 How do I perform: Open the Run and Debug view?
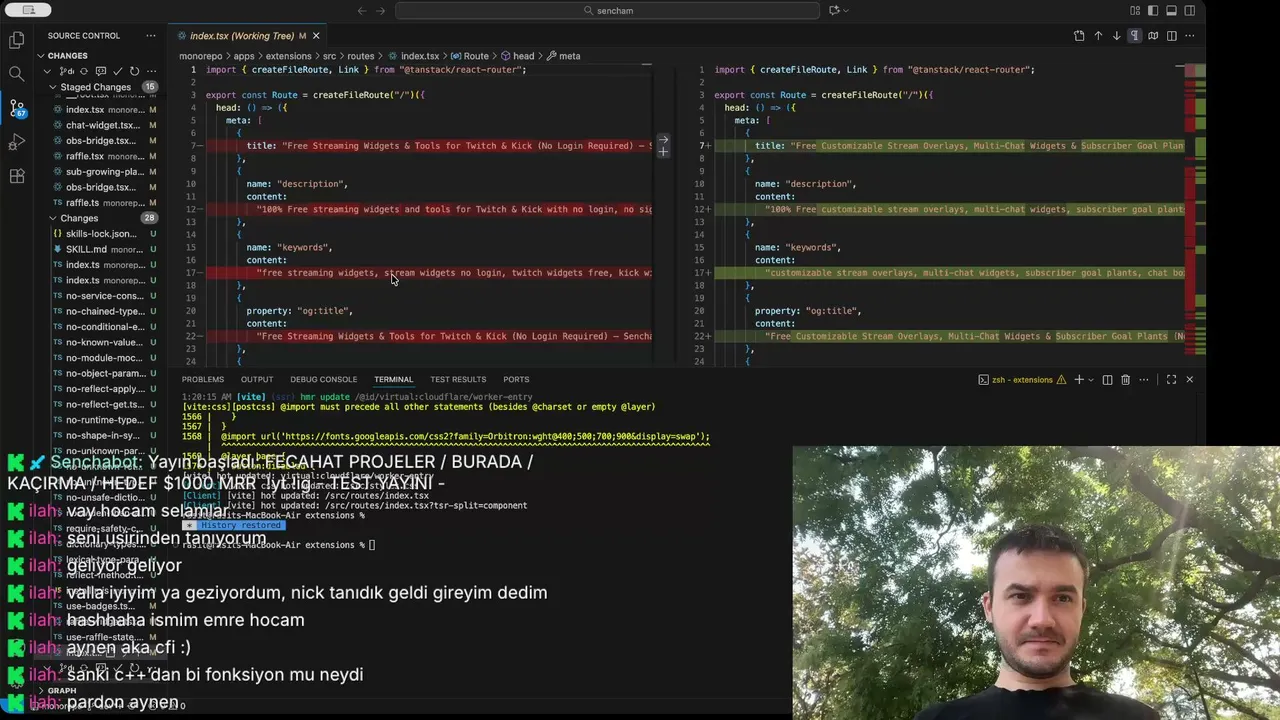coord(17,142)
